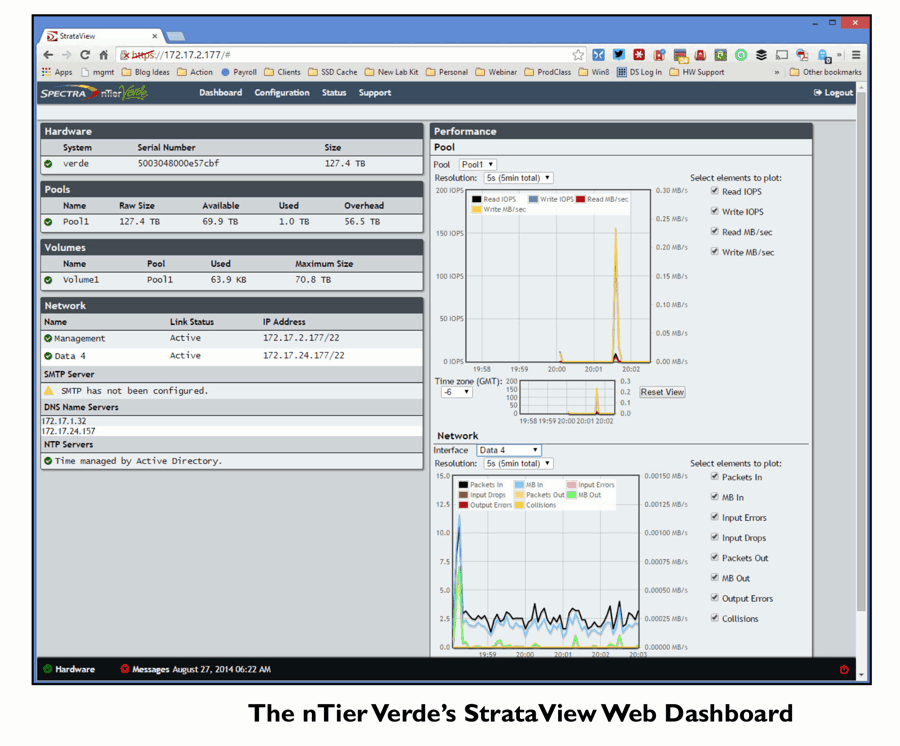Screen dimensions: 900x746
Task: Click the green status icon beside Pool1 row
Action: click(48, 222)
